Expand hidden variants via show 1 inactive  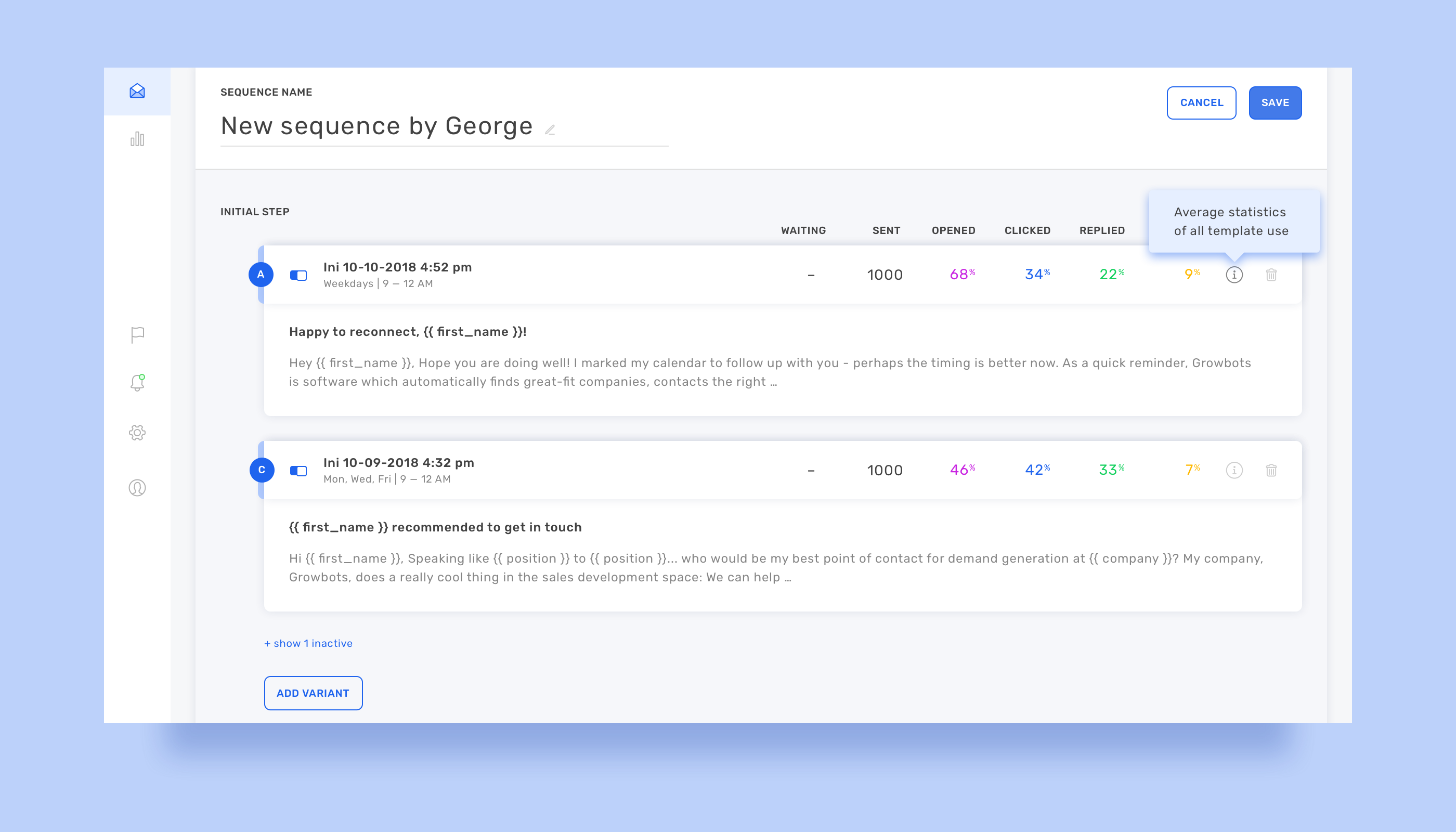point(308,643)
